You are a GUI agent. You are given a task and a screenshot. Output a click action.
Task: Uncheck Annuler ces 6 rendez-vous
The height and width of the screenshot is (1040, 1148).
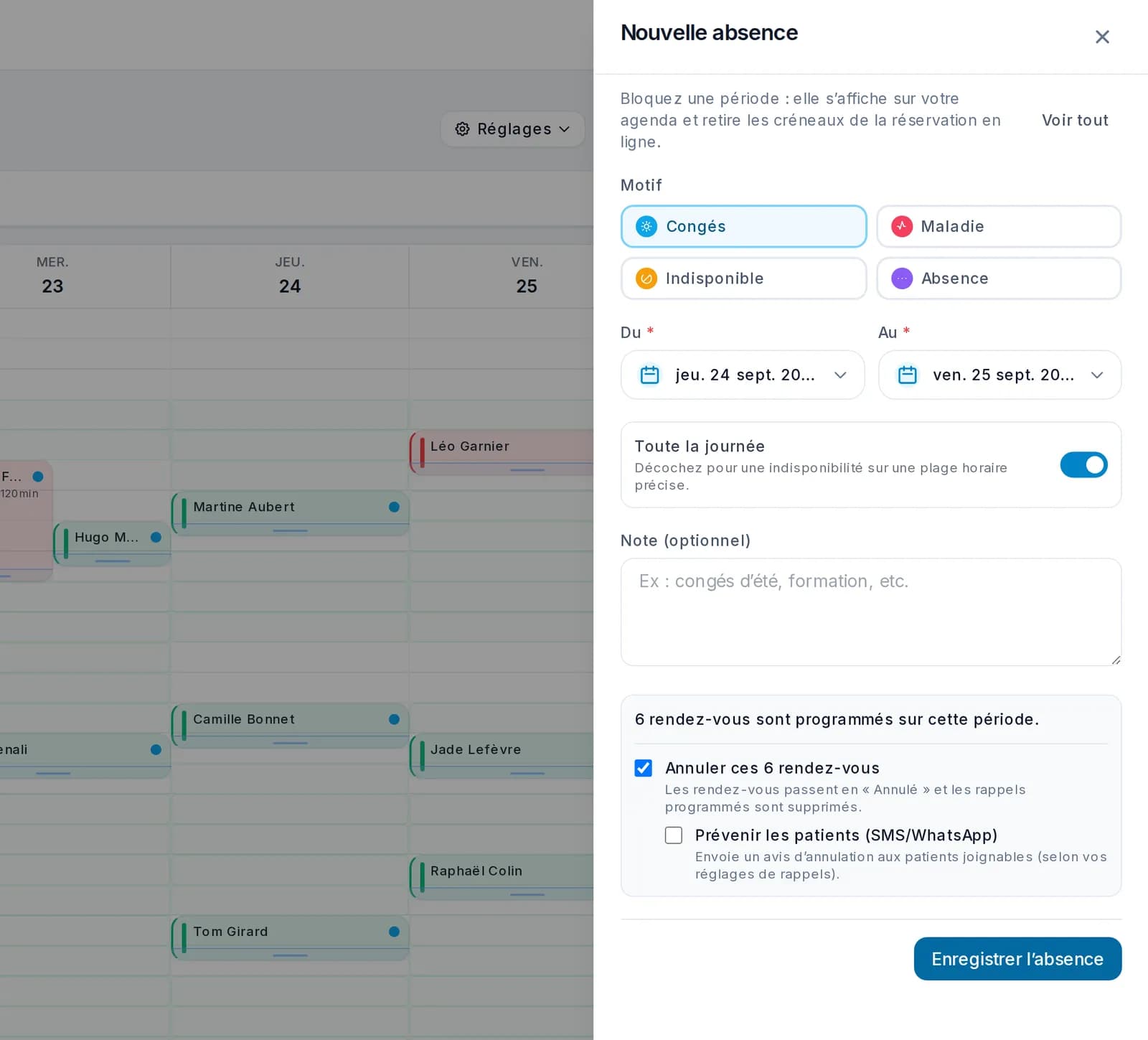point(644,768)
